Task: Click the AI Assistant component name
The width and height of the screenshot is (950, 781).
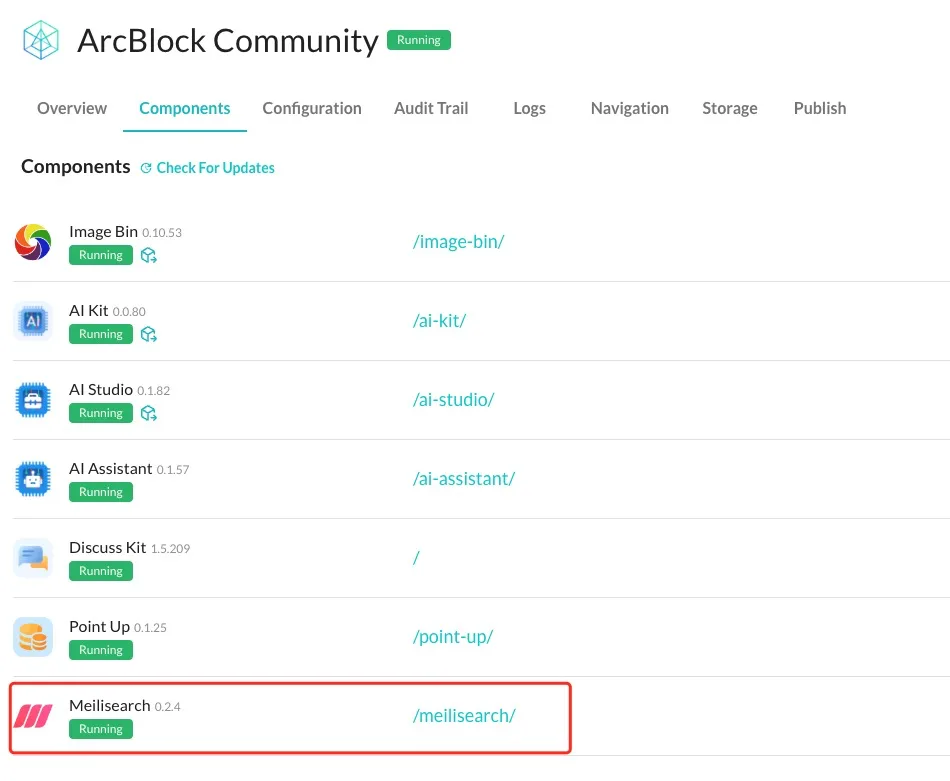Action: [111, 468]
